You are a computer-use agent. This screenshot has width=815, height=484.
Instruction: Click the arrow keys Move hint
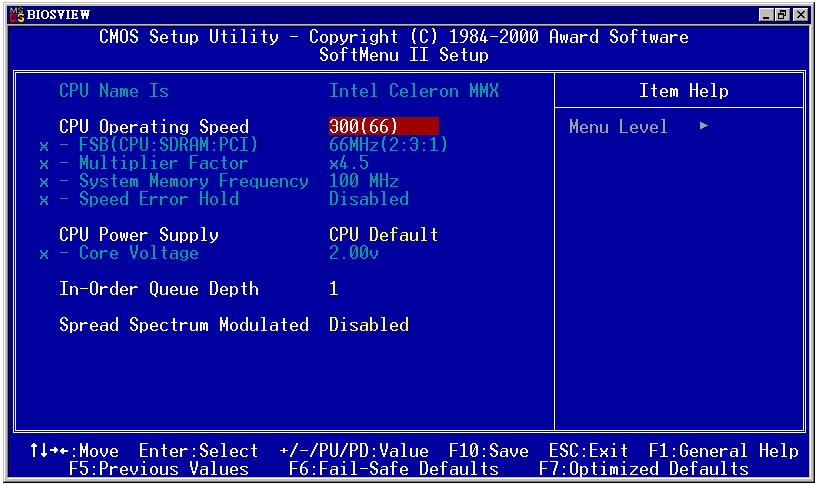click(74, 451)
